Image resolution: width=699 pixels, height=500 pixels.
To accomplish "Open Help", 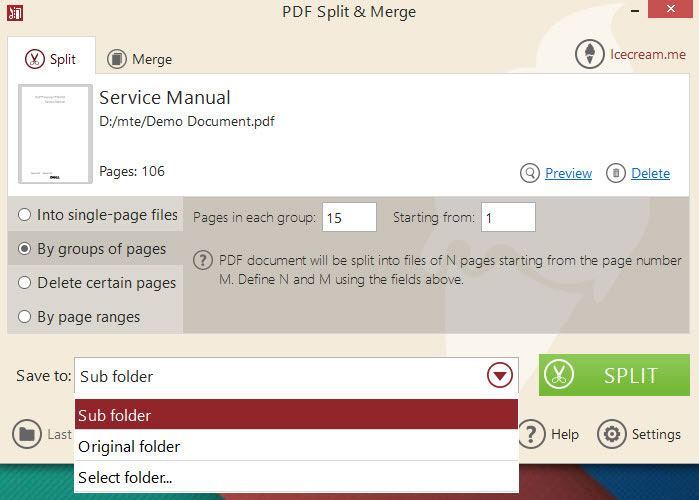I will pyautogui.click(x=564, y=434).
